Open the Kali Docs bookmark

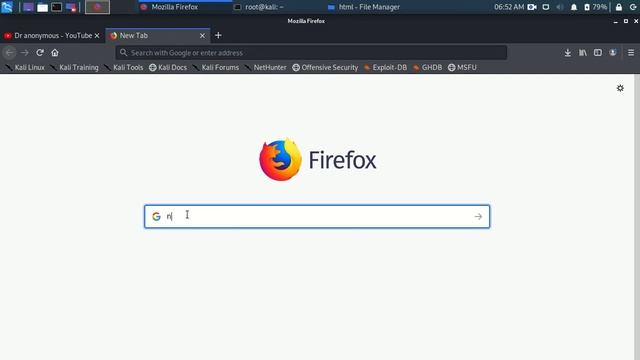168,67
